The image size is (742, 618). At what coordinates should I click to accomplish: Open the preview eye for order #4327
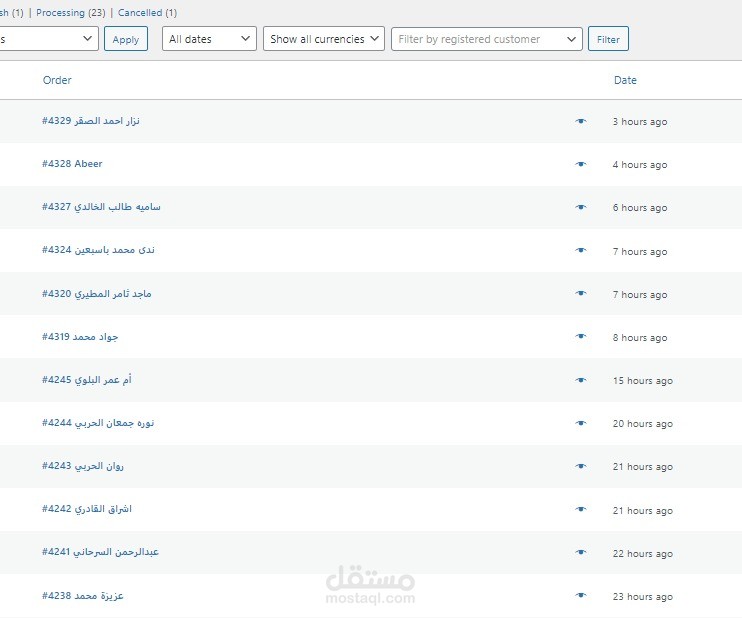581,207
